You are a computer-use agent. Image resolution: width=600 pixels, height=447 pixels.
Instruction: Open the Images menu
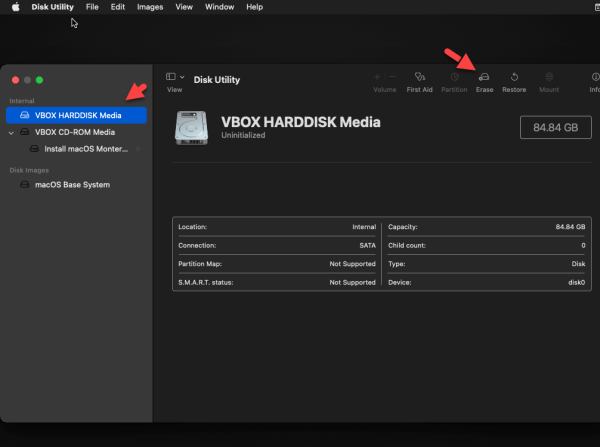tap(150, 7)
